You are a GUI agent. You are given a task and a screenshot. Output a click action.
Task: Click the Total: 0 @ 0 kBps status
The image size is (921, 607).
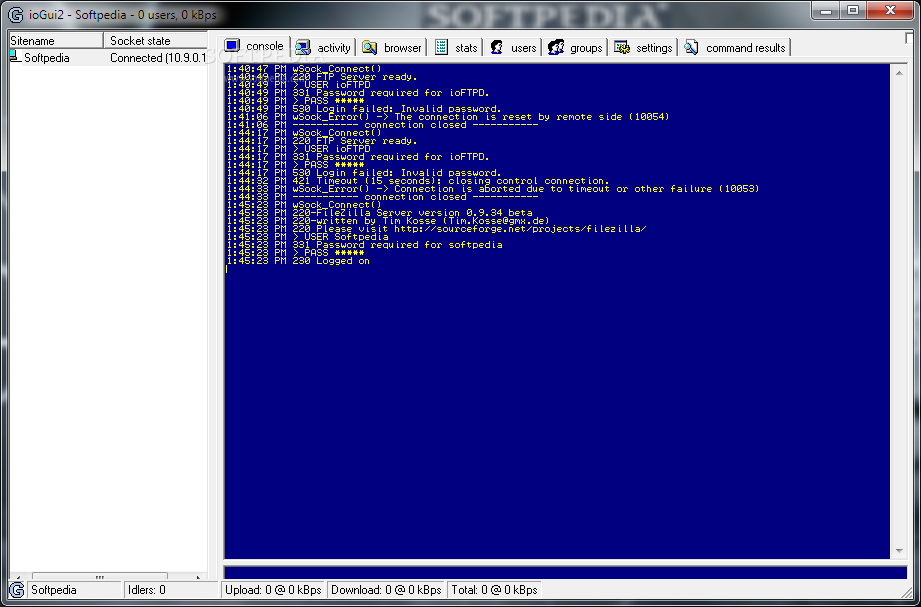(495, 590)
